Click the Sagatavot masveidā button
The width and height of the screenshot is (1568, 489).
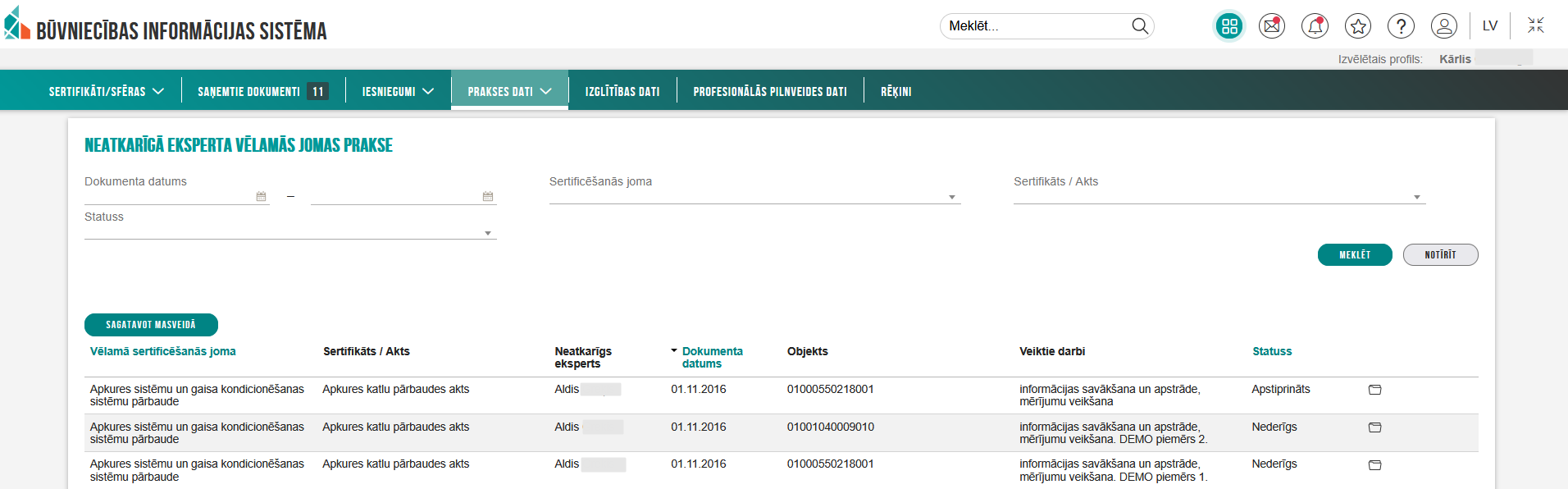click(151, 325)
